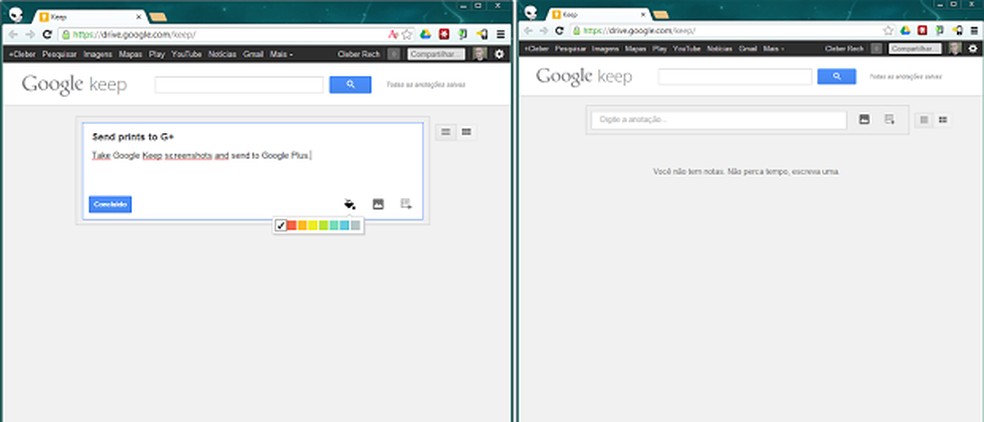Click the Concluído button on the note
The width and height of the screenshot is (984, 422).
pos(110,205)
